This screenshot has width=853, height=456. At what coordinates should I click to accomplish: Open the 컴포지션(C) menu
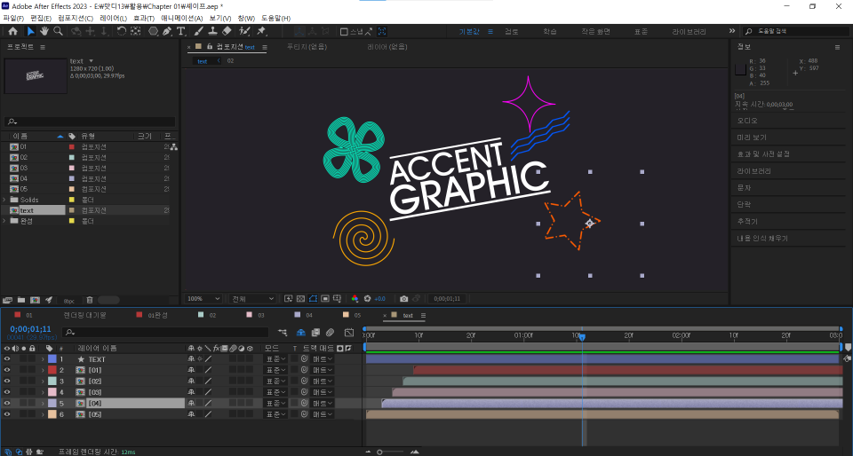coord(76,18)
